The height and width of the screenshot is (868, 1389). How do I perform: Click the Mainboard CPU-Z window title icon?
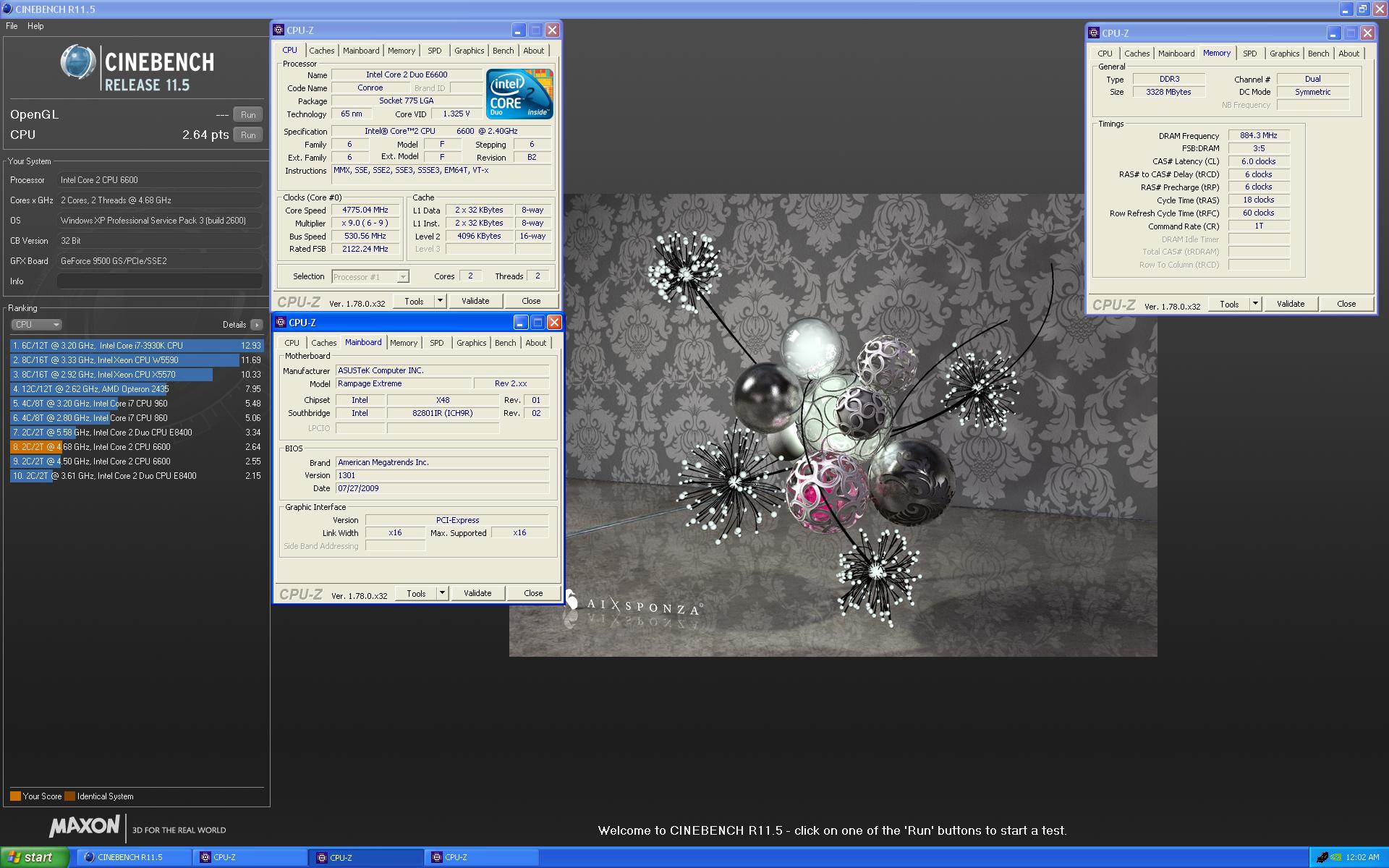pos(281,323)
